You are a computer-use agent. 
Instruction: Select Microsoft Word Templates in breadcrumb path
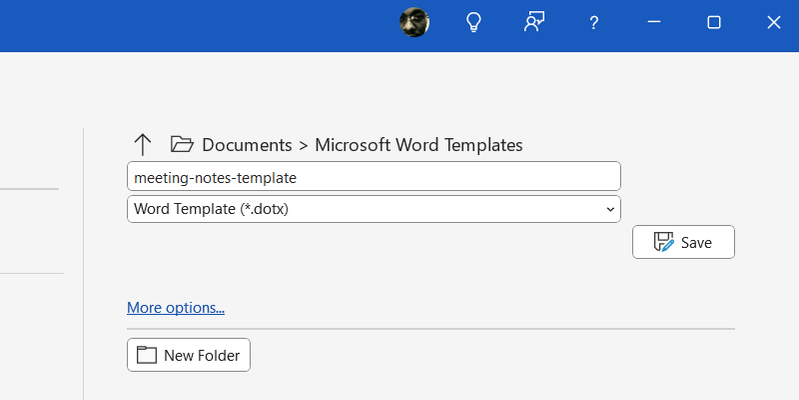click(x=418, y=144)
